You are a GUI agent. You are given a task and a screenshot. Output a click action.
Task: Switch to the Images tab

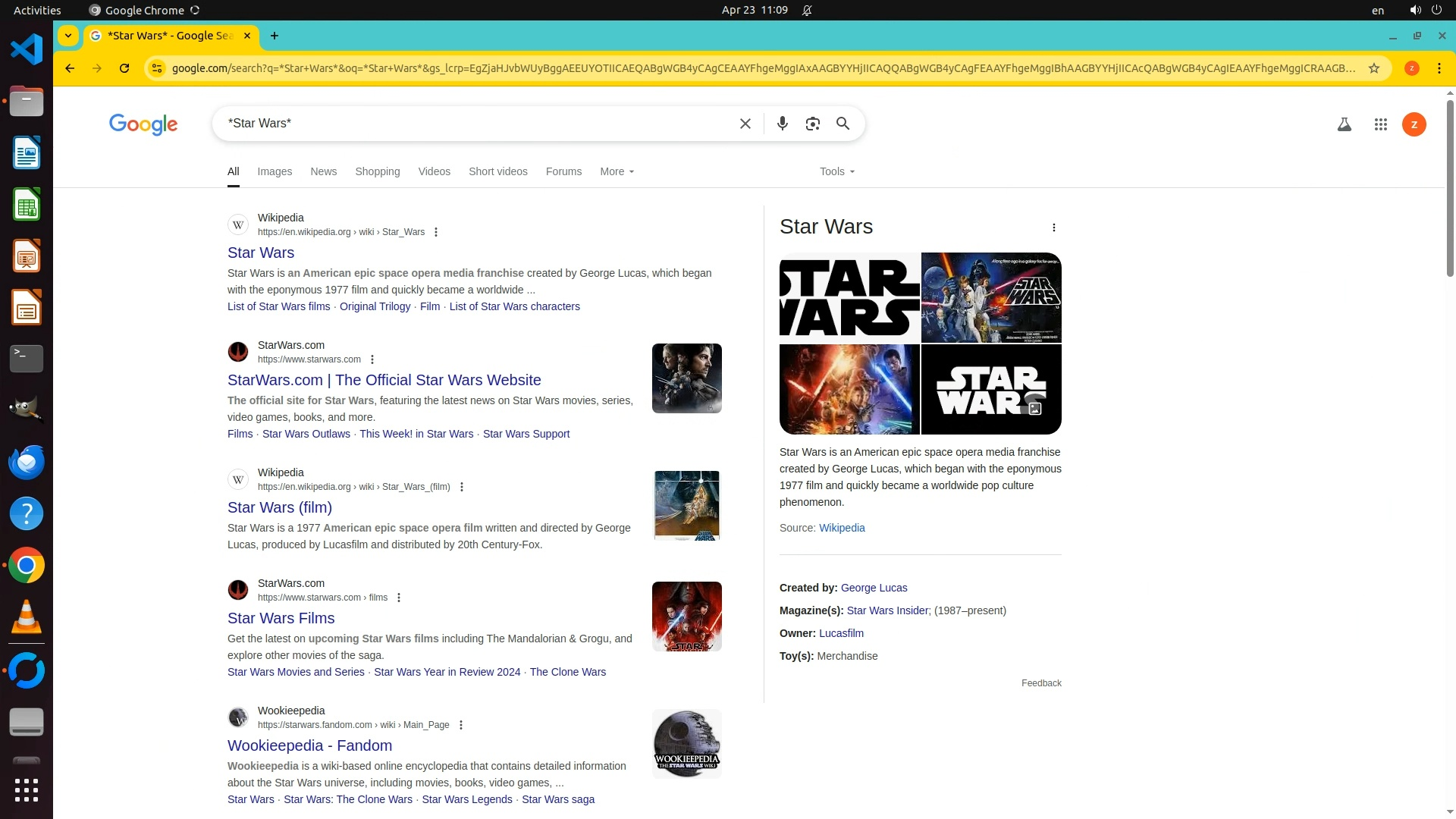[x=275, y=171]
